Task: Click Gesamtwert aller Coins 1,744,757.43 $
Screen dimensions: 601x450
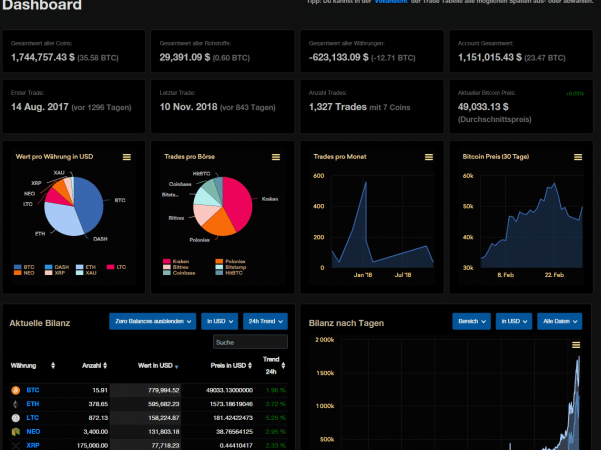Action: 43,57
